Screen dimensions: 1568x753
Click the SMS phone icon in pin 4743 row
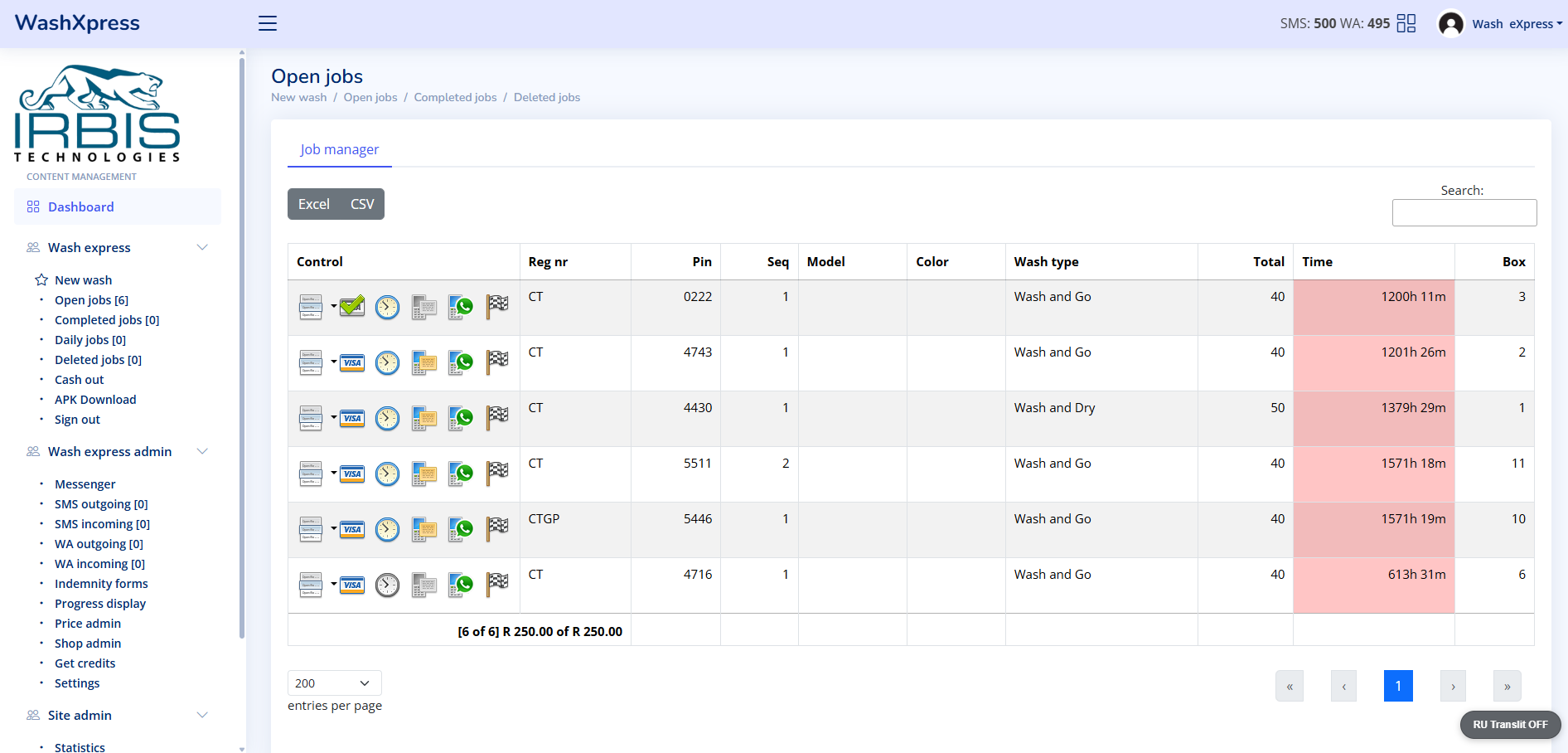point(424,362)
